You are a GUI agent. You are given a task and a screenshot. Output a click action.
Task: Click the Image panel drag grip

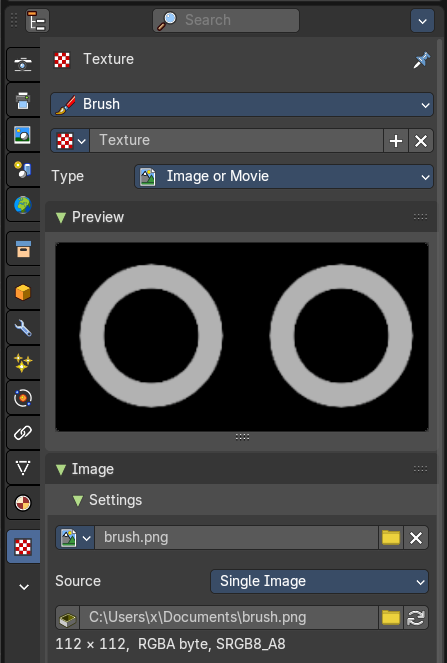(x=420, y=468)
